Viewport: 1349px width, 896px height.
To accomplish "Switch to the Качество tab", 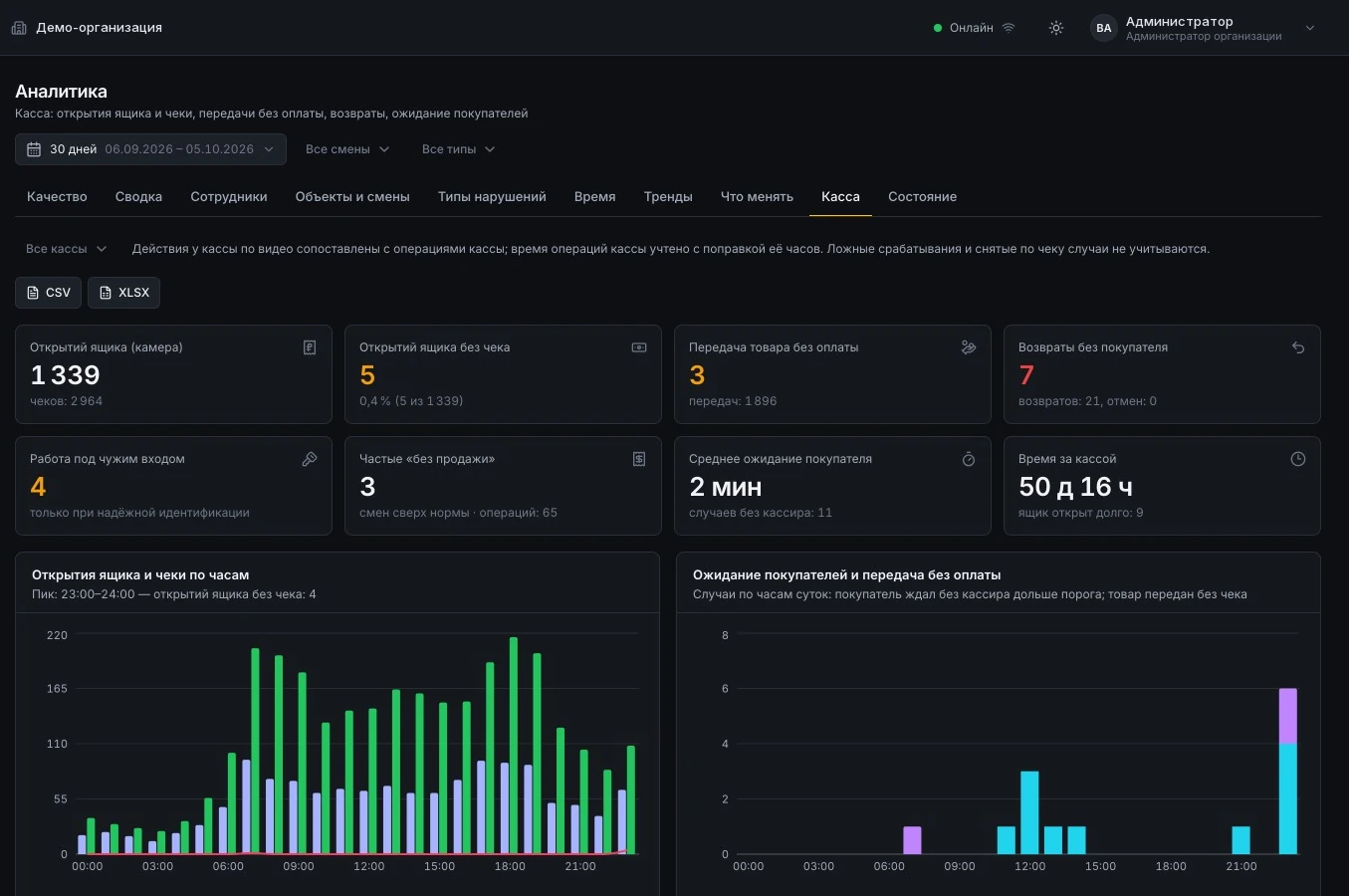I will coord(57,197).
